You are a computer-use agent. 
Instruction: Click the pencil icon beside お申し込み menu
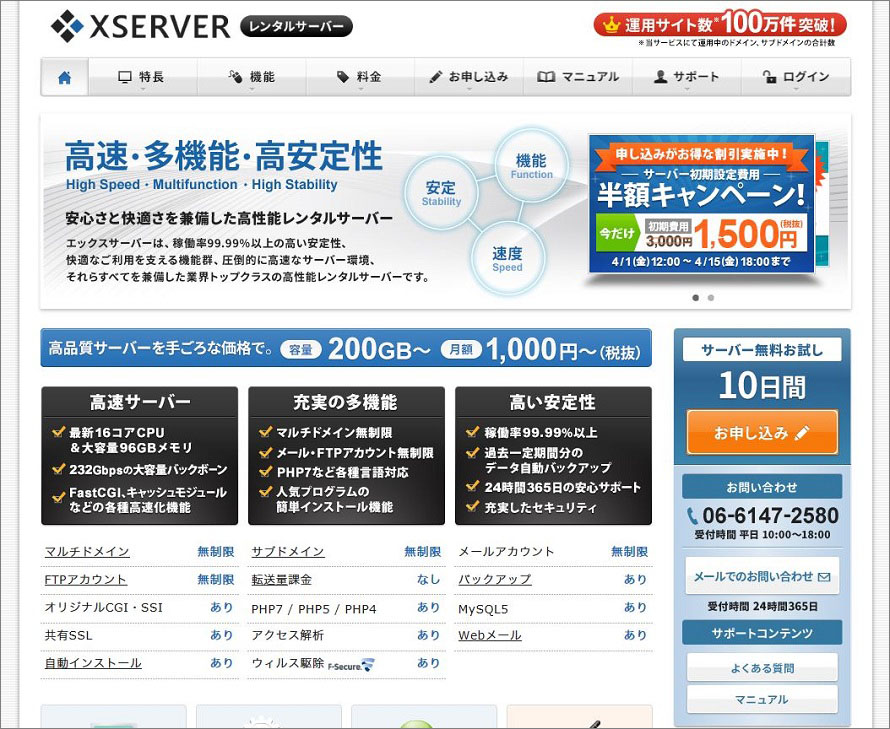[x=435, y=77]
